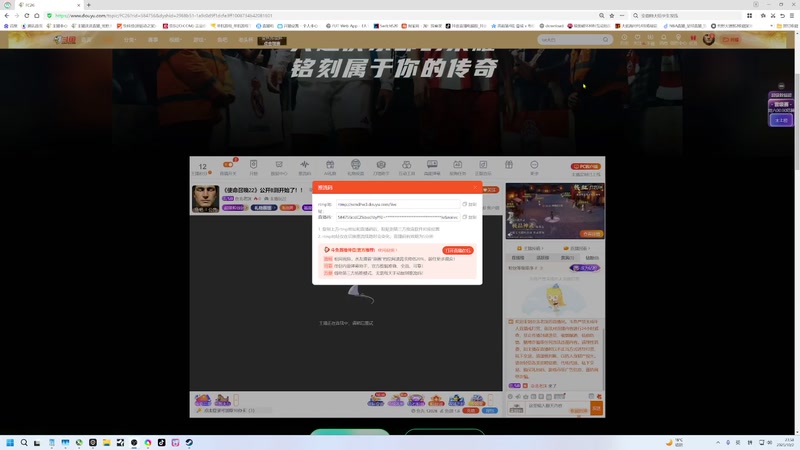Copy the rtmp address
This screenshot has height=450, width=800.
click(x=469, y=204)
